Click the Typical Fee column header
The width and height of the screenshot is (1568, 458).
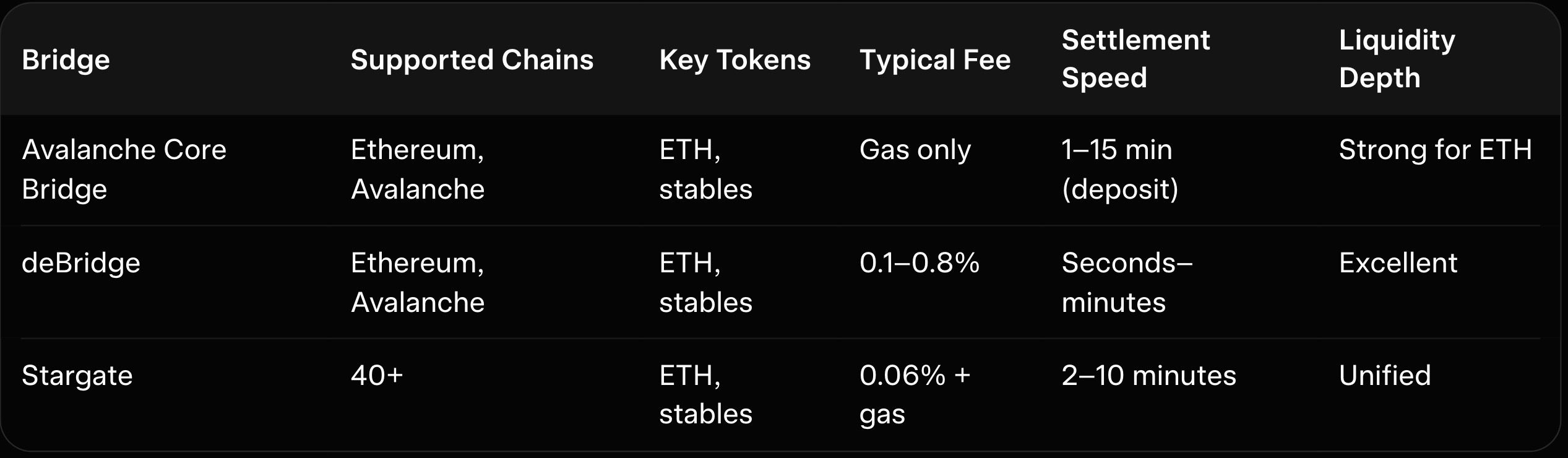(934, 60)
